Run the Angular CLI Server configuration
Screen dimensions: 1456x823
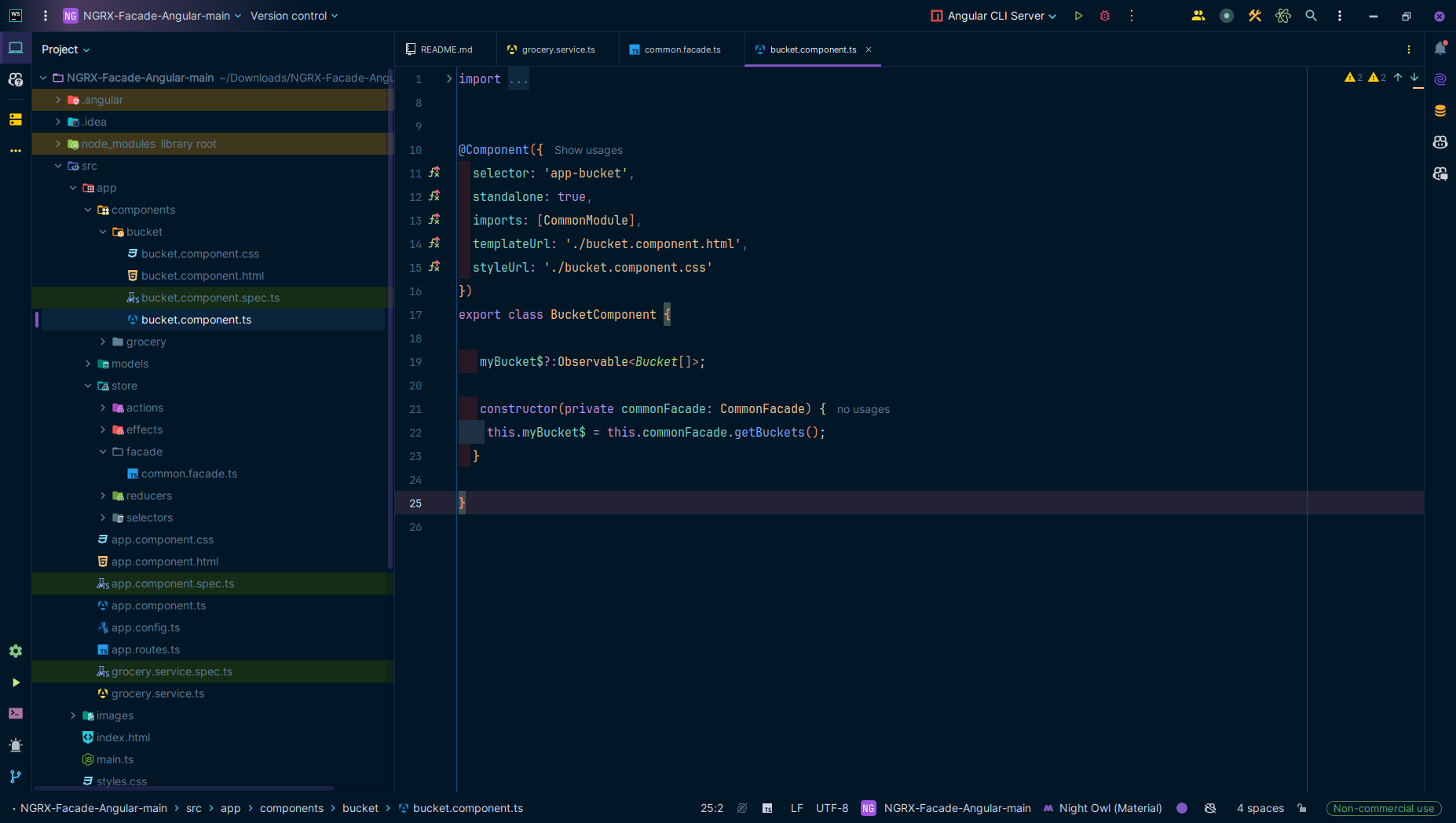click(x=1078, y=16)
